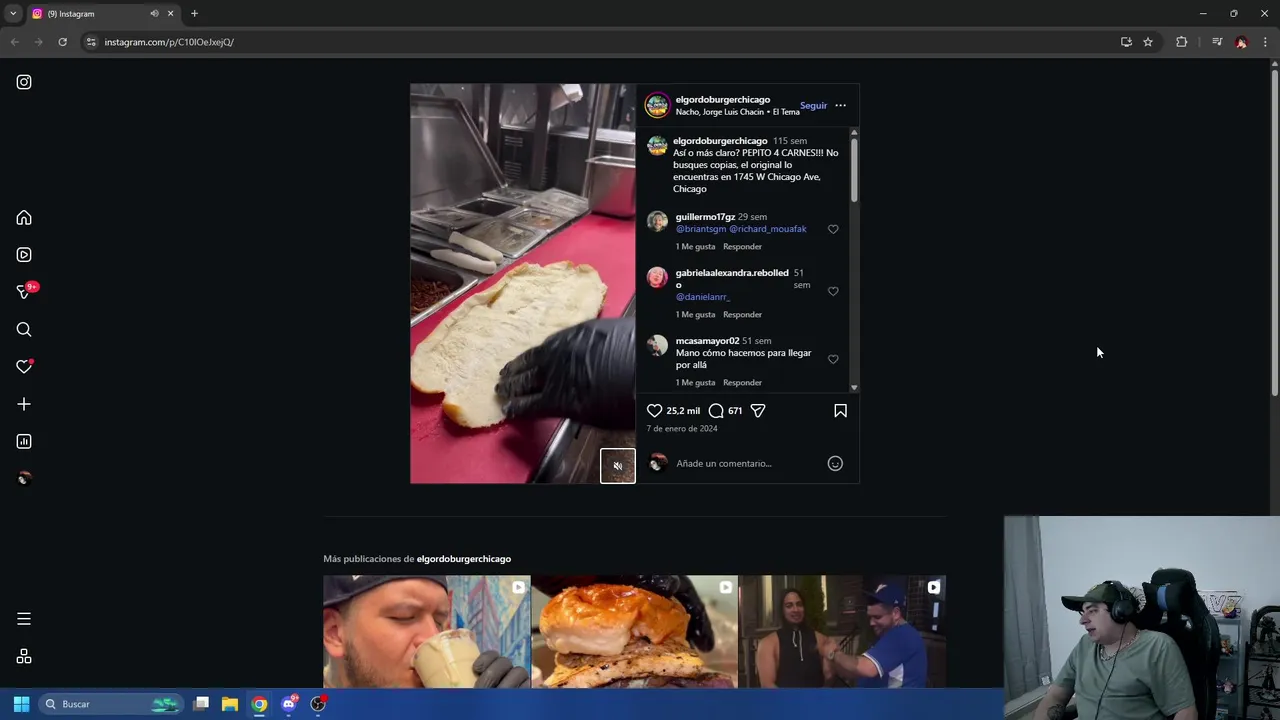This screenshot has width=1280, height=720.
Task: Click the 7 de enero de 2024 date
Action: coord(682,428)
